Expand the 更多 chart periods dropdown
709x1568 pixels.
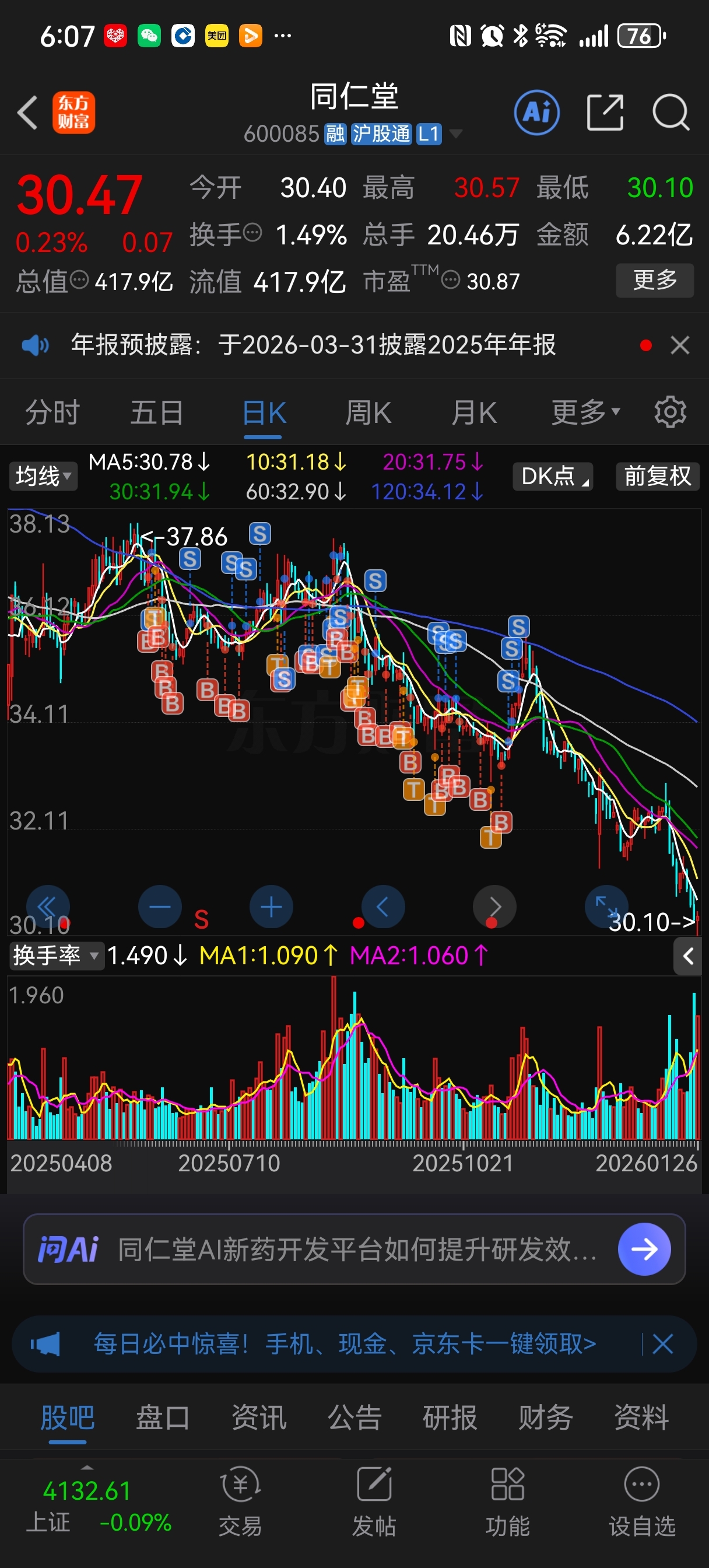(585, 412)
